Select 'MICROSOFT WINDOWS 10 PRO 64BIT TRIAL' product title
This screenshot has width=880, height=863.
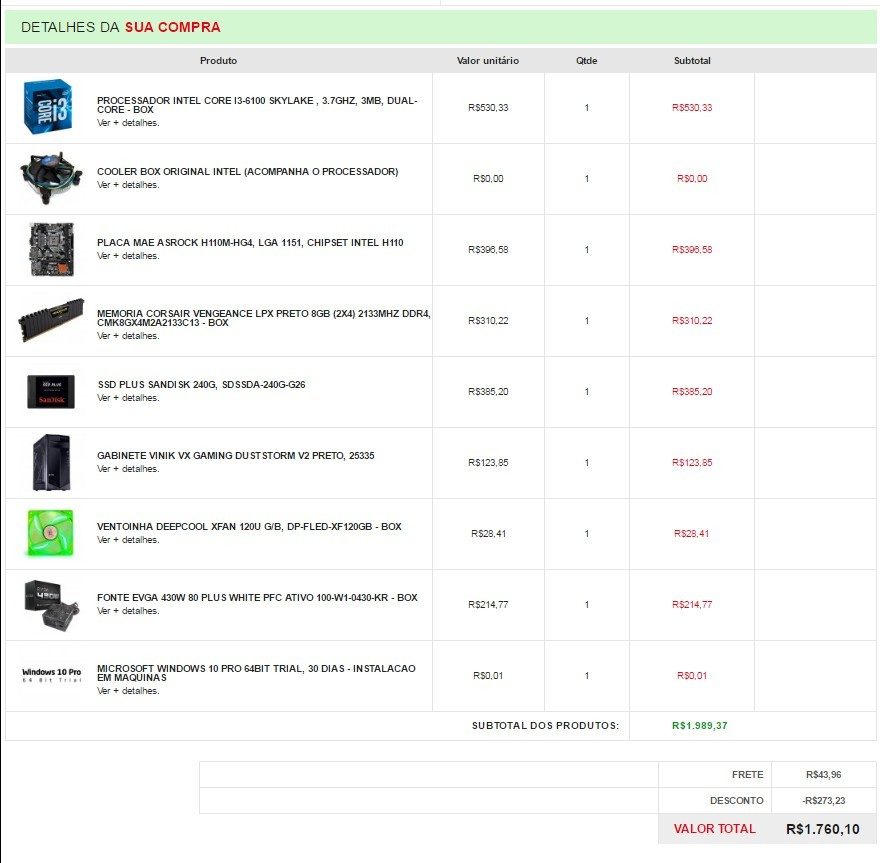(x=256, y=673)
